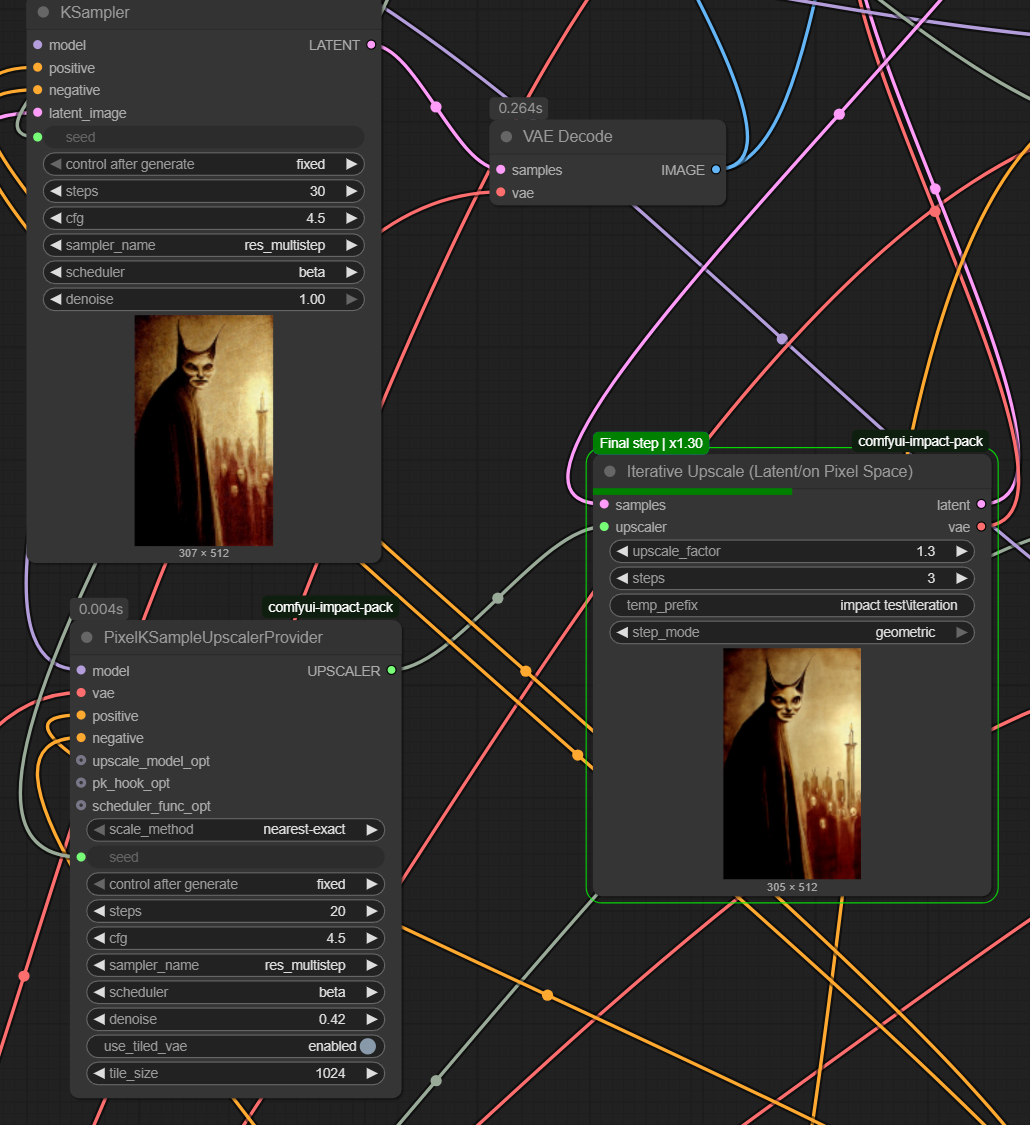Click the PixelKSampleUpscalerProvider seed field
This screenshot has height=1125, width=1030.
[235, 857]
